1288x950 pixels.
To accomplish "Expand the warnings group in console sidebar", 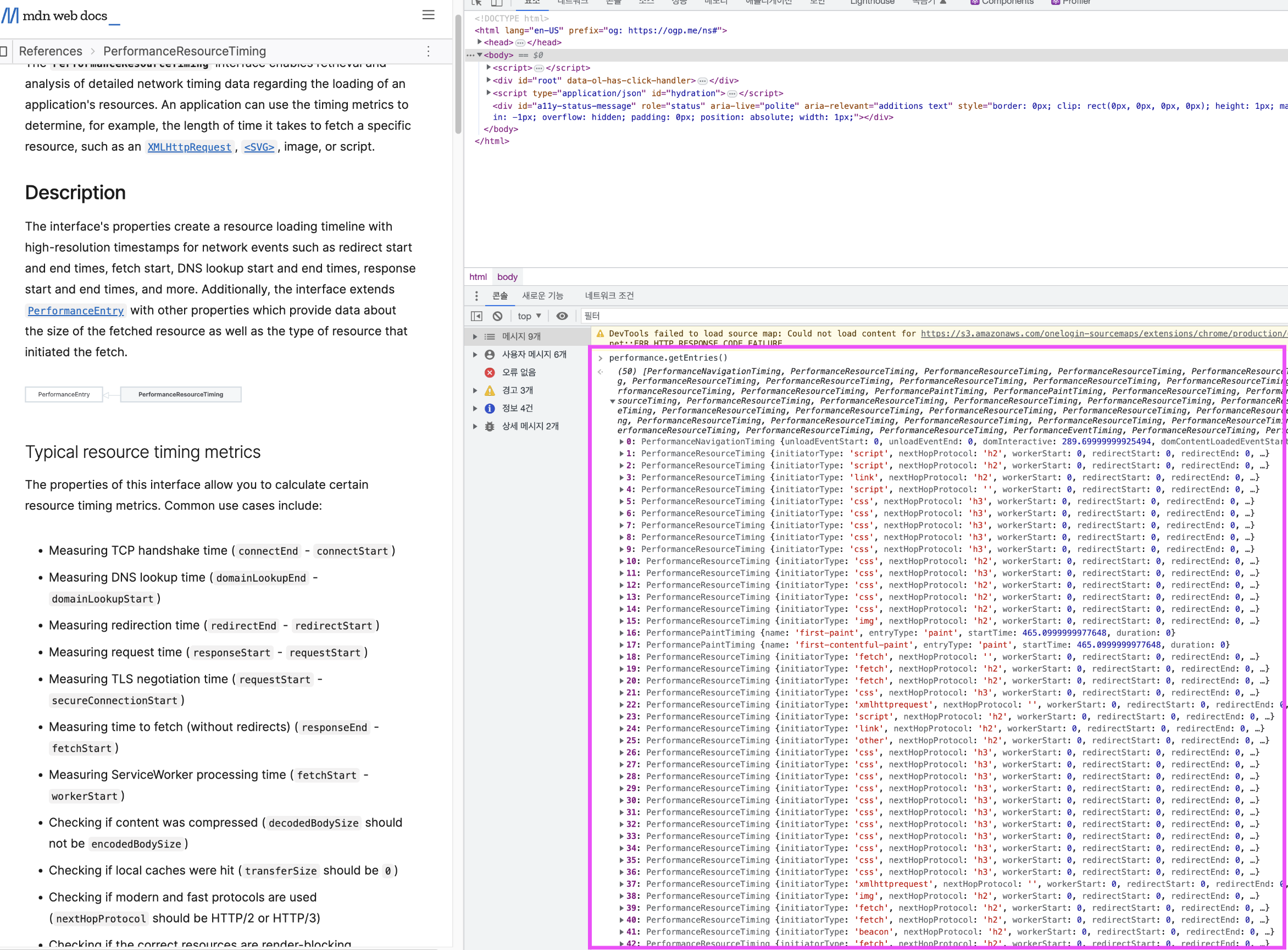I will coord(475,390).
